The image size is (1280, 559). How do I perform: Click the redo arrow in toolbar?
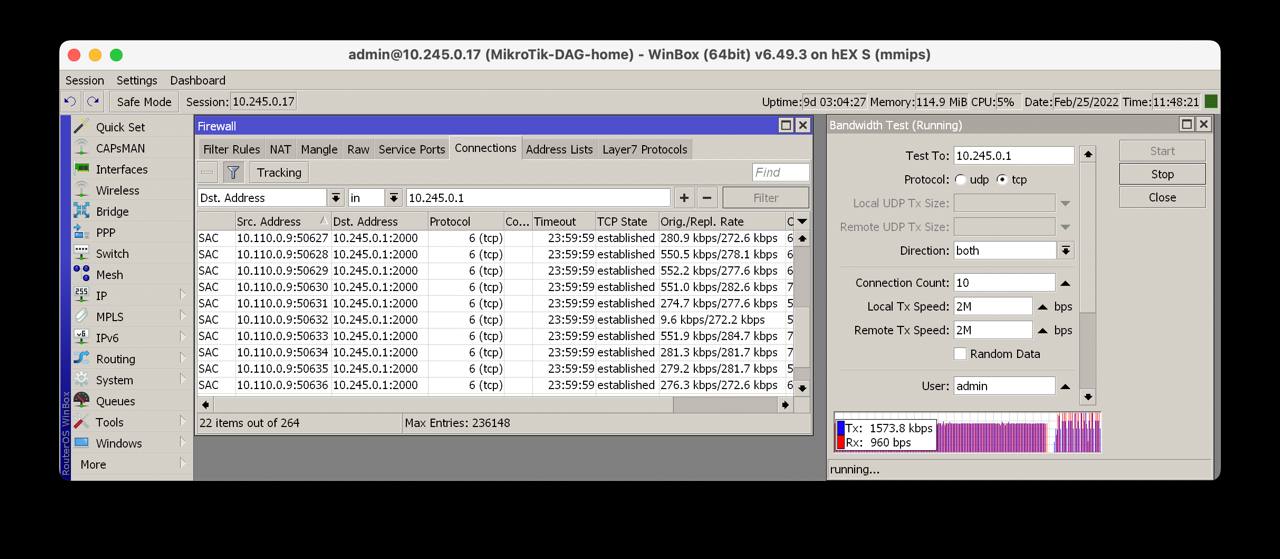(x=93, y=101)
